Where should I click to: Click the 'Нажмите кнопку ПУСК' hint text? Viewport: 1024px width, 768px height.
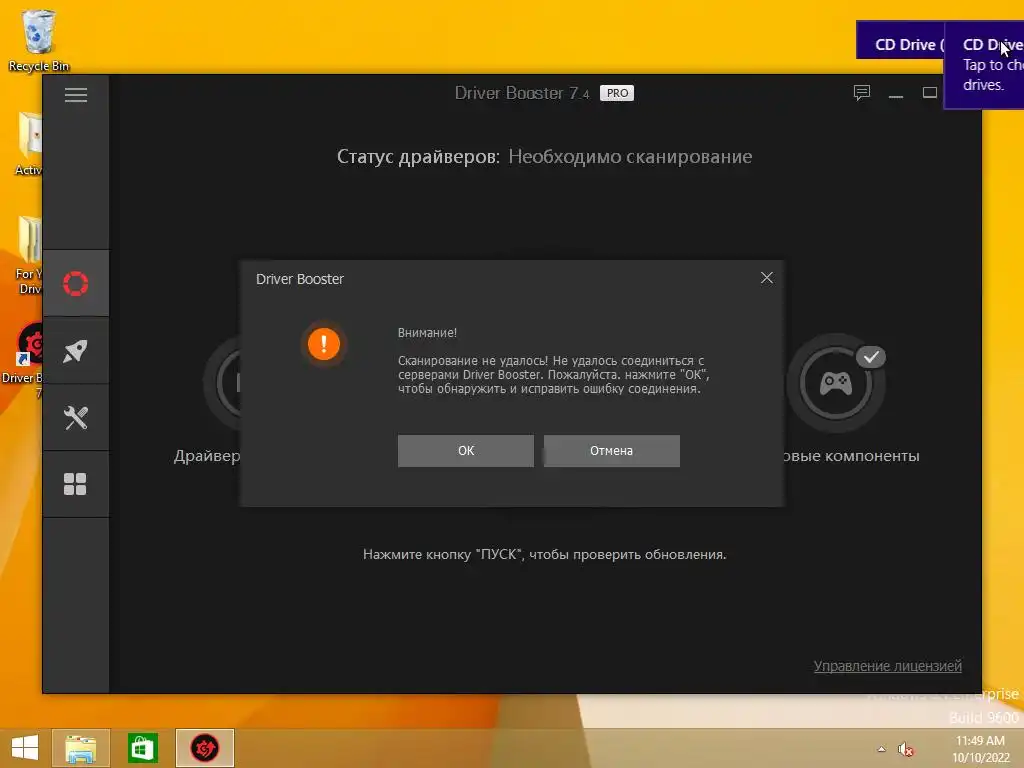point(544,554)
